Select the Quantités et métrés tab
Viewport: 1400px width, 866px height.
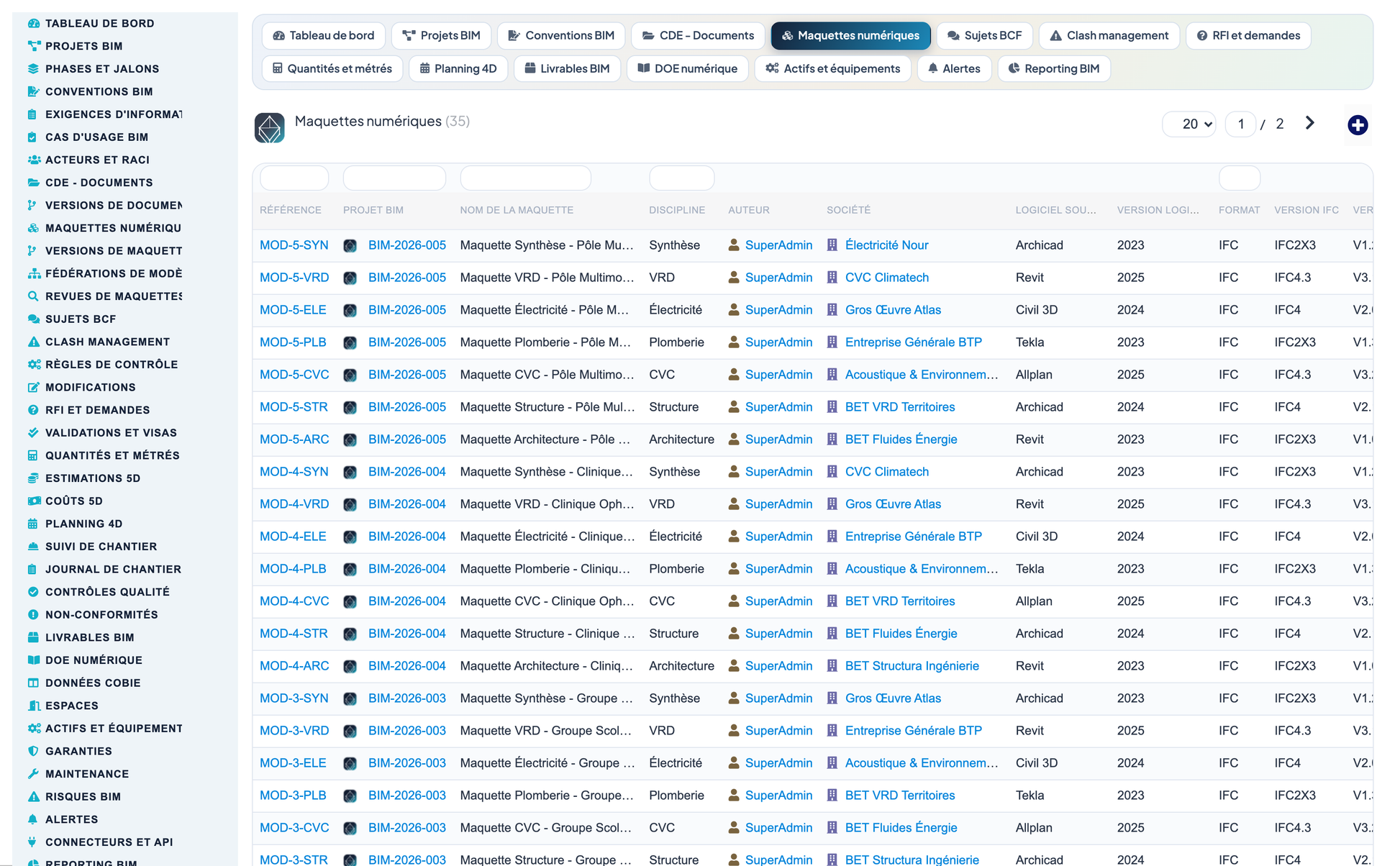pyautogui.click(x=332, y=68)
